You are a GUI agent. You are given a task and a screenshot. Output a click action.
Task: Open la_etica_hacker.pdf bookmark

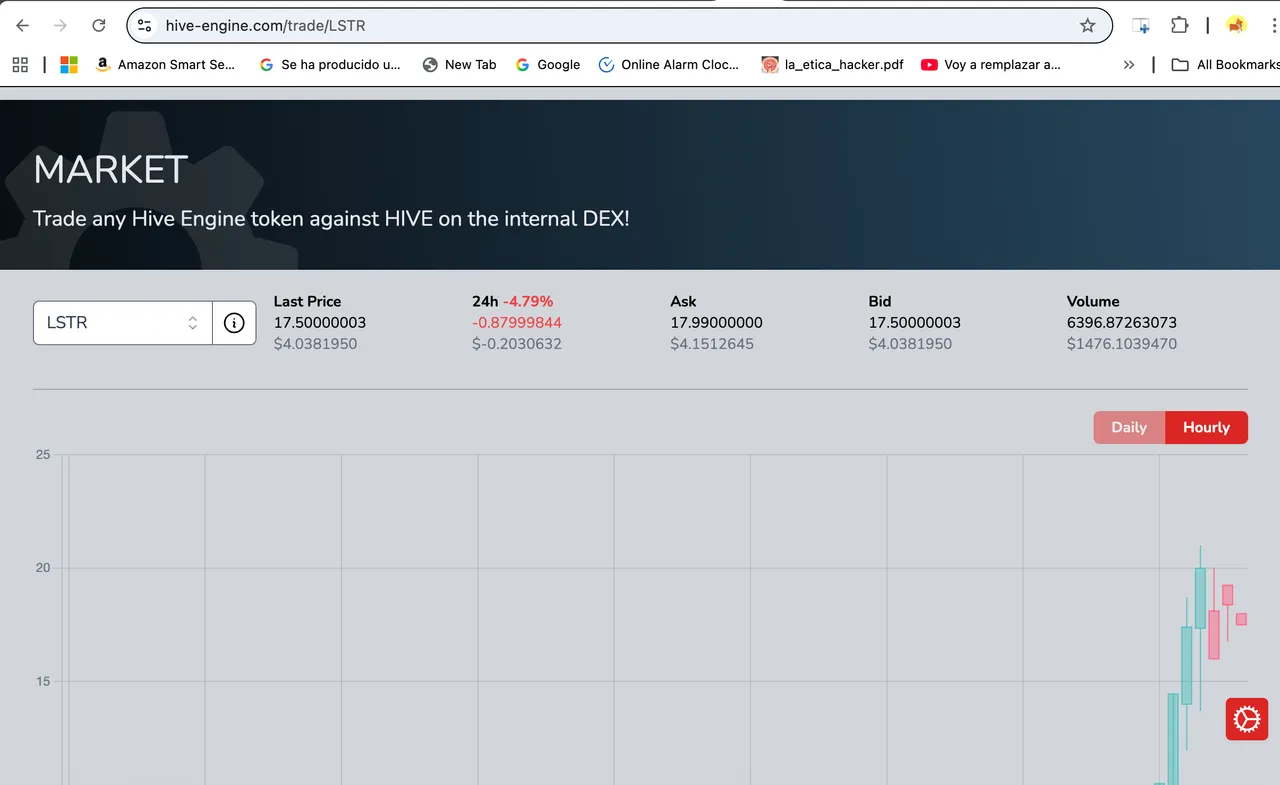(x=832, y=65)
